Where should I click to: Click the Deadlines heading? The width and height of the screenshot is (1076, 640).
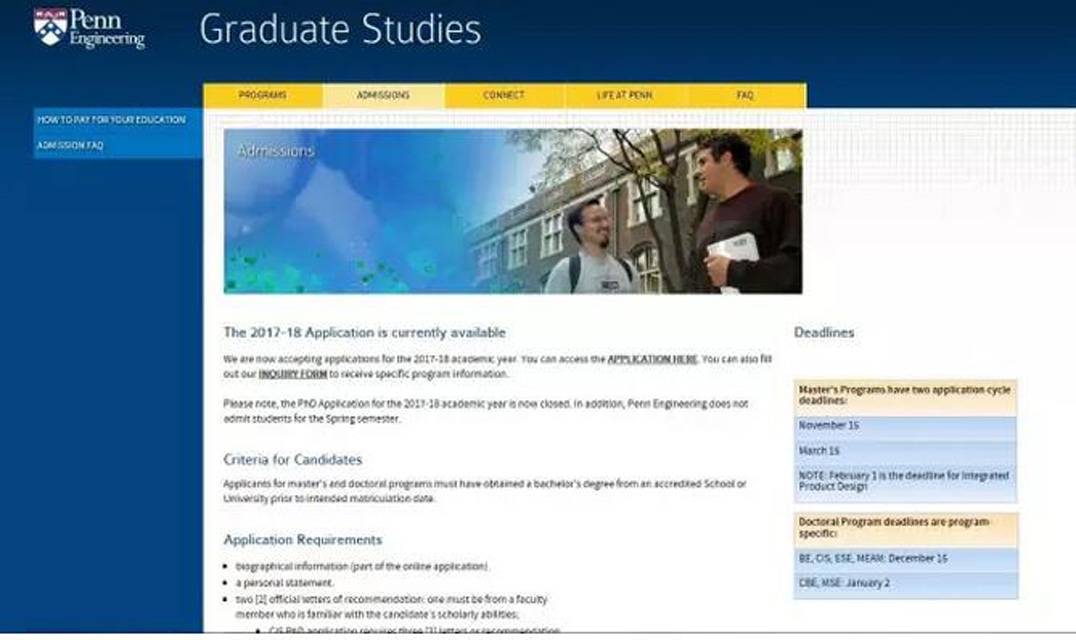coord(824,333)
